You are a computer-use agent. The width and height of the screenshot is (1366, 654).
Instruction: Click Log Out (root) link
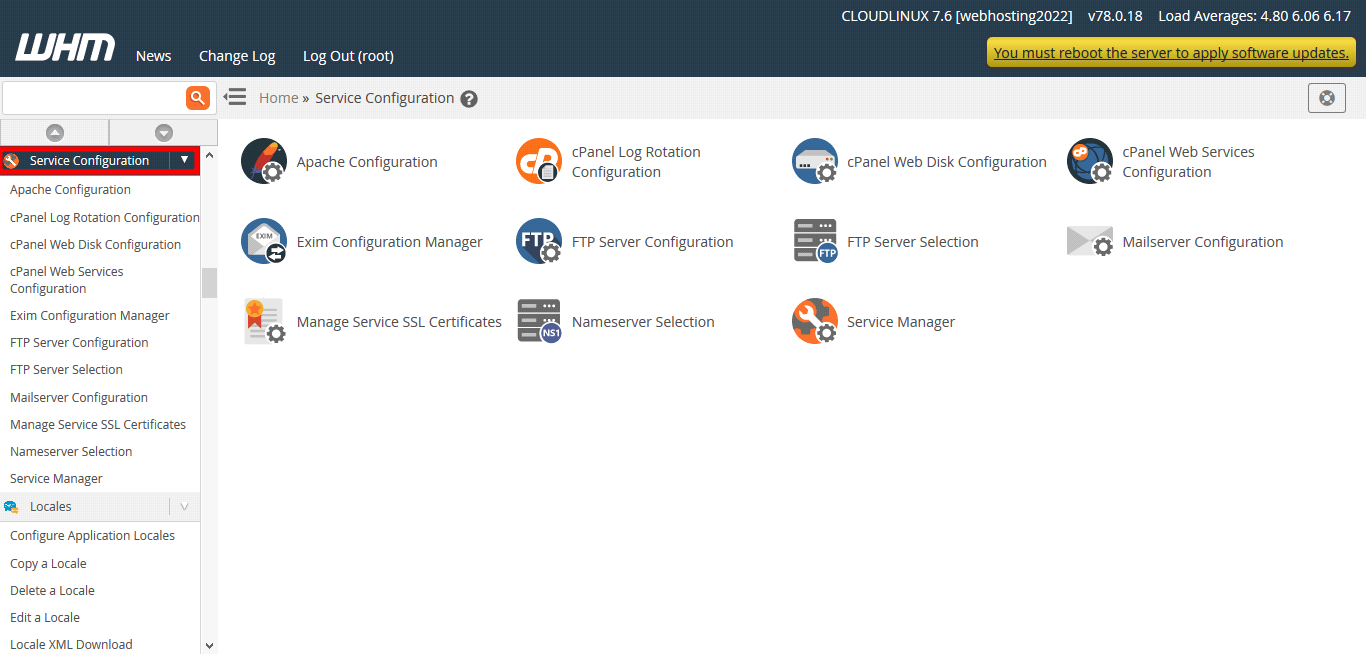pos(348,56)
